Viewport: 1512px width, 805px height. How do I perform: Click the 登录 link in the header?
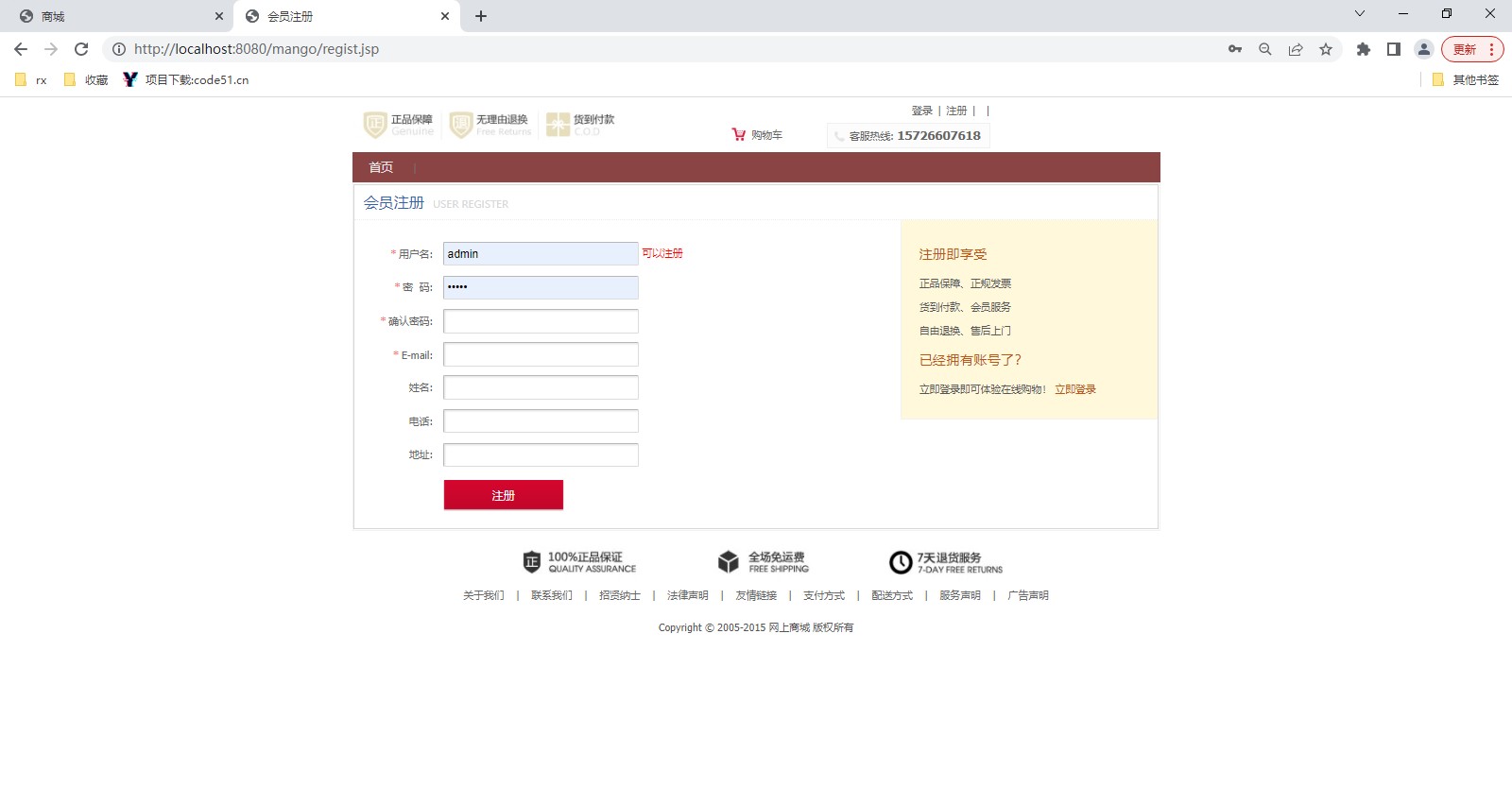coord(921,111)
